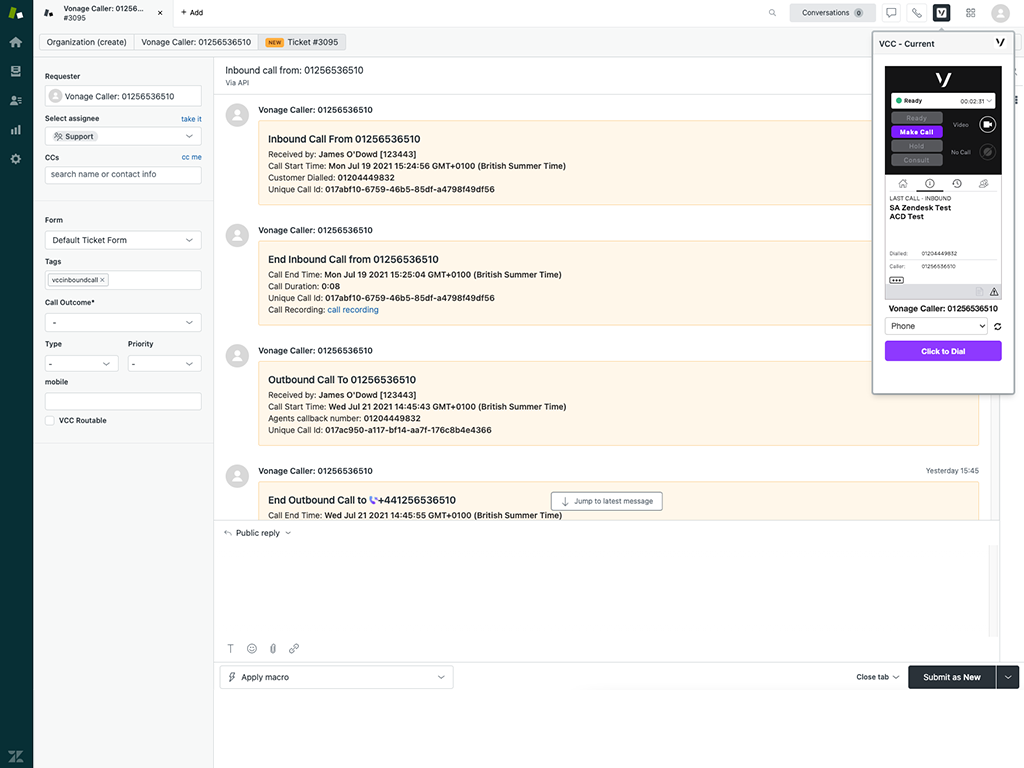Open the Customers icon in left sidebar
The image size is (1024, 768).
[x=16, y=101]
